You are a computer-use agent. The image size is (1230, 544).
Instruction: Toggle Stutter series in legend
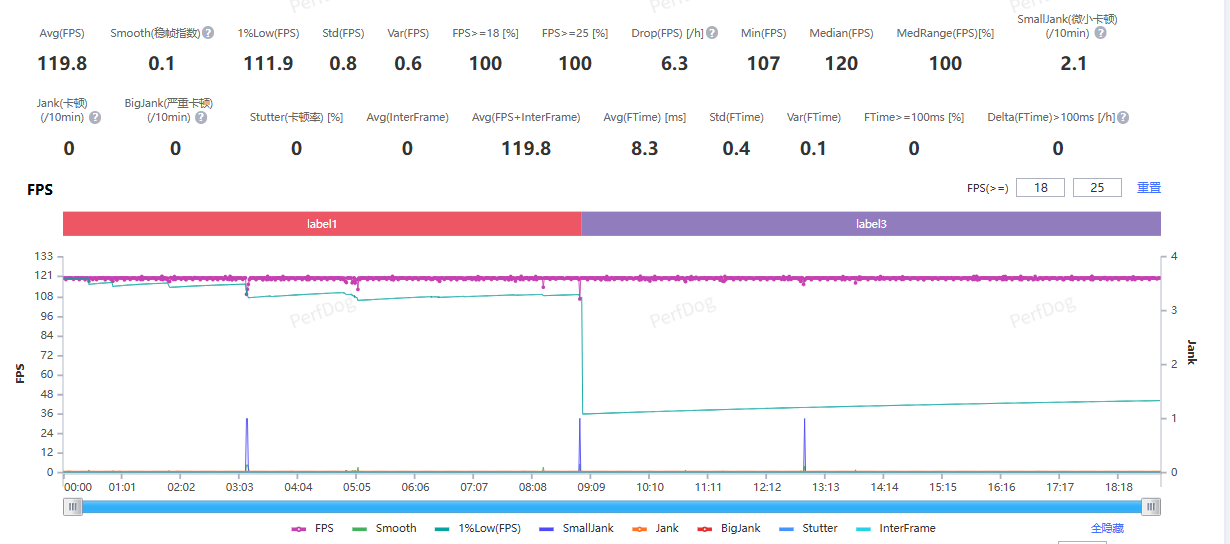809,528
